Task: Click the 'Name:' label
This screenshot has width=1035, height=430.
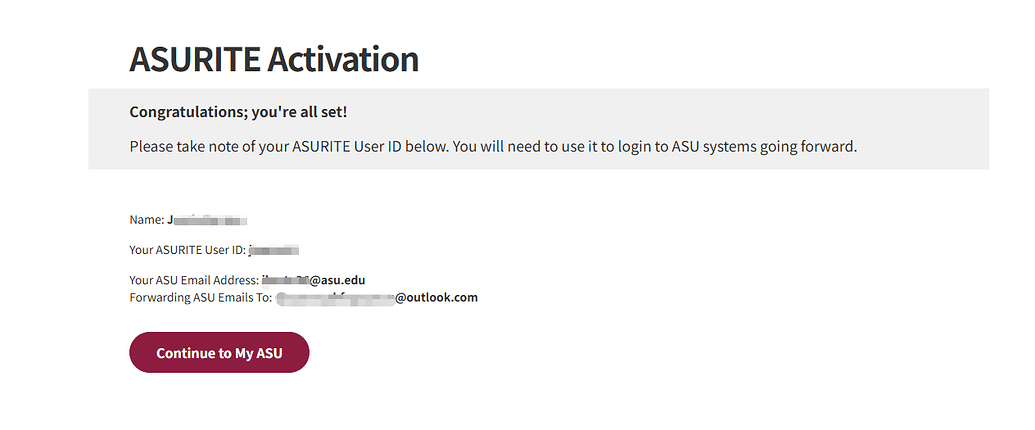Action: click(147, 220)
